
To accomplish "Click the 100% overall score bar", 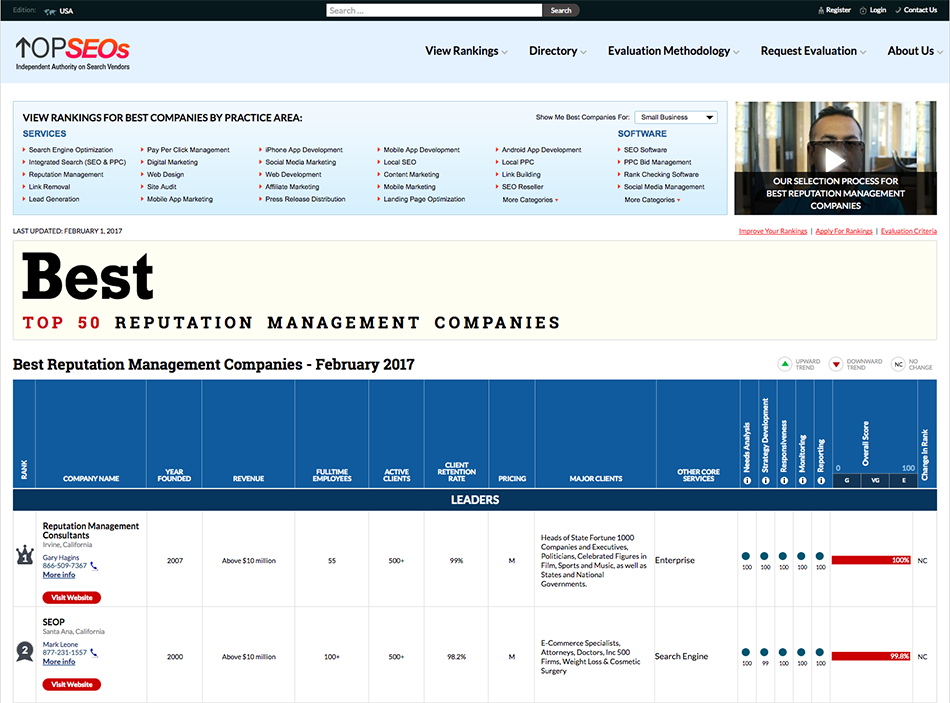I will coord(871,560).
